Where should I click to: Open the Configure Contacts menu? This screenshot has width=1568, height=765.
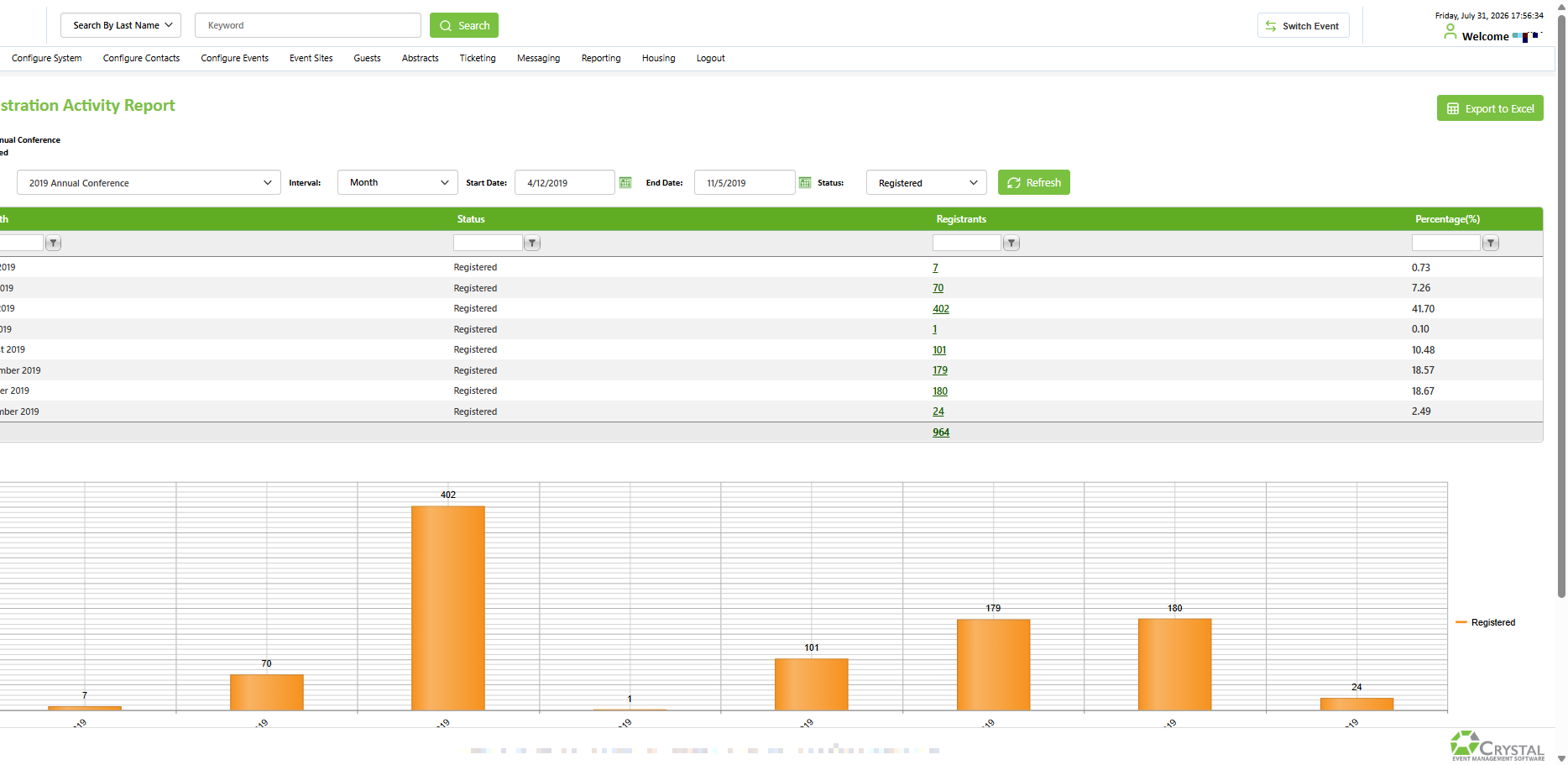pos(141,59)
